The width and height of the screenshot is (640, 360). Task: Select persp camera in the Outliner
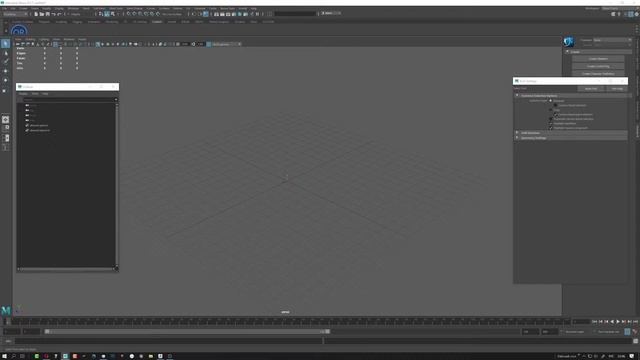tap(32, 105)
